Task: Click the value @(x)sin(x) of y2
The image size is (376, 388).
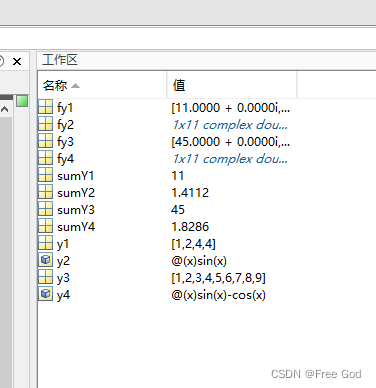Action: (x=199, y=261)
